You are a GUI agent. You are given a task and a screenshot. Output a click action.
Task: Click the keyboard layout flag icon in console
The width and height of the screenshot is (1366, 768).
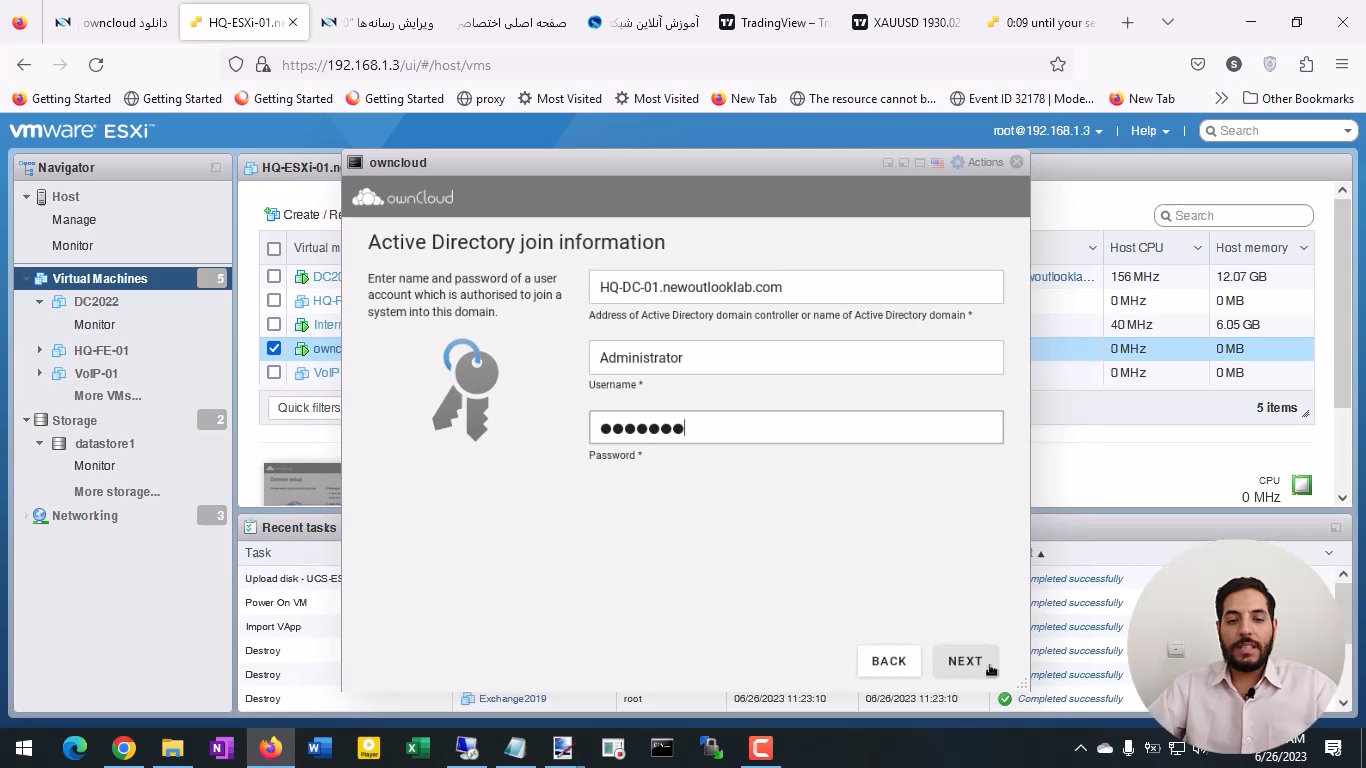pos(937,162)
